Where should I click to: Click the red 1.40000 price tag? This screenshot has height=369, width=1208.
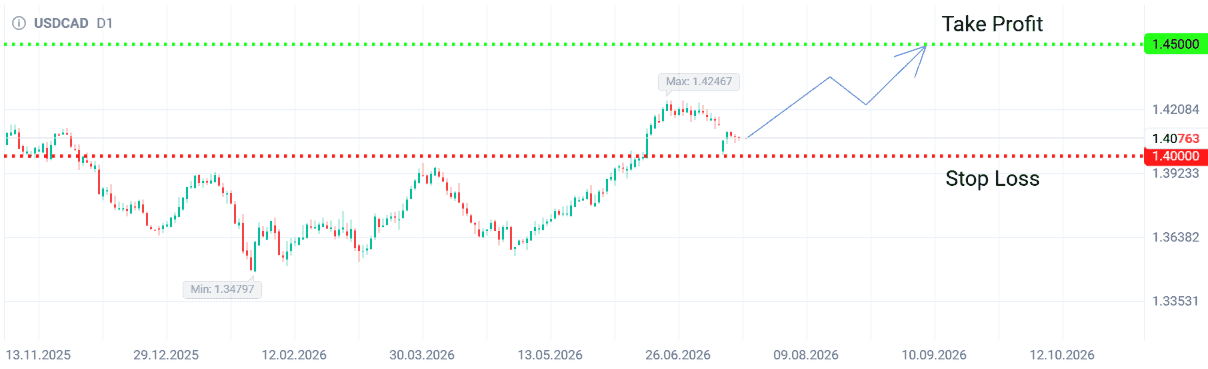coord(1176,157)
